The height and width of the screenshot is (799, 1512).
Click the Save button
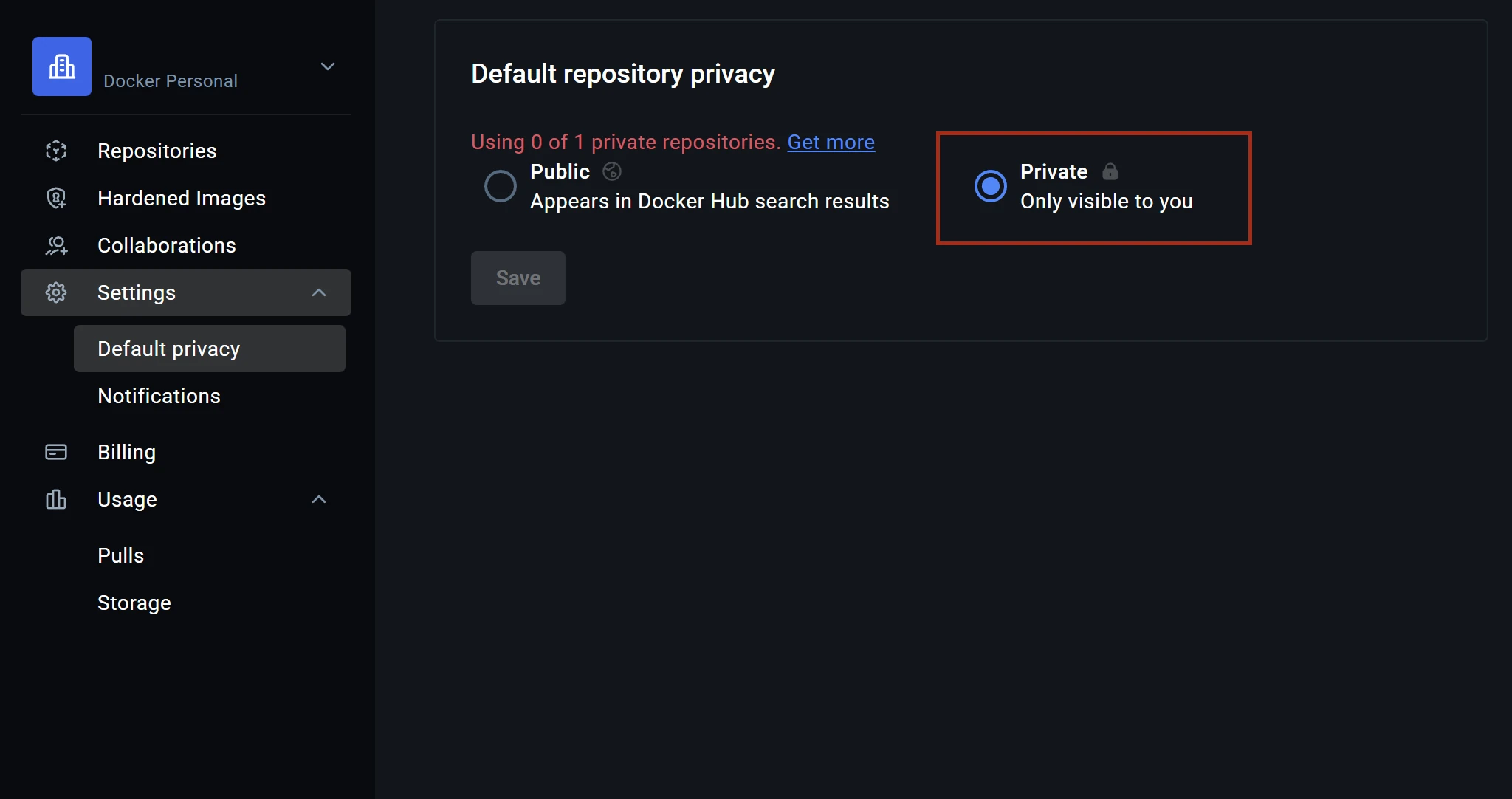tap(518, 278)
